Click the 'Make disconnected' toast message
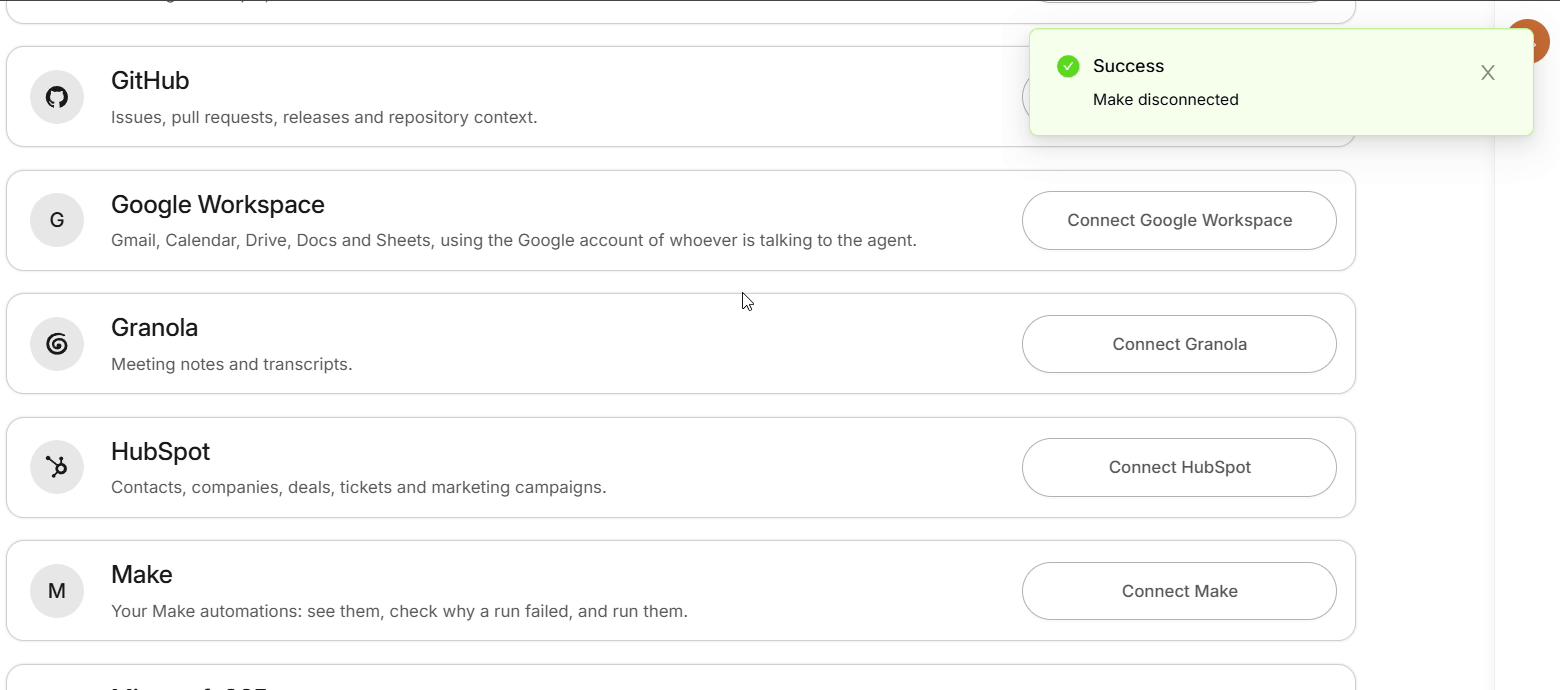The height and width of the screenshot is (690, 1560). point(1166,100)
